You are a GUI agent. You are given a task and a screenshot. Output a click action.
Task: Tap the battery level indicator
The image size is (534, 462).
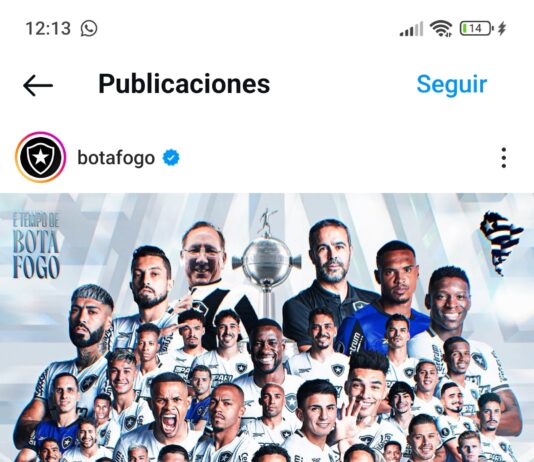(477, 28)
